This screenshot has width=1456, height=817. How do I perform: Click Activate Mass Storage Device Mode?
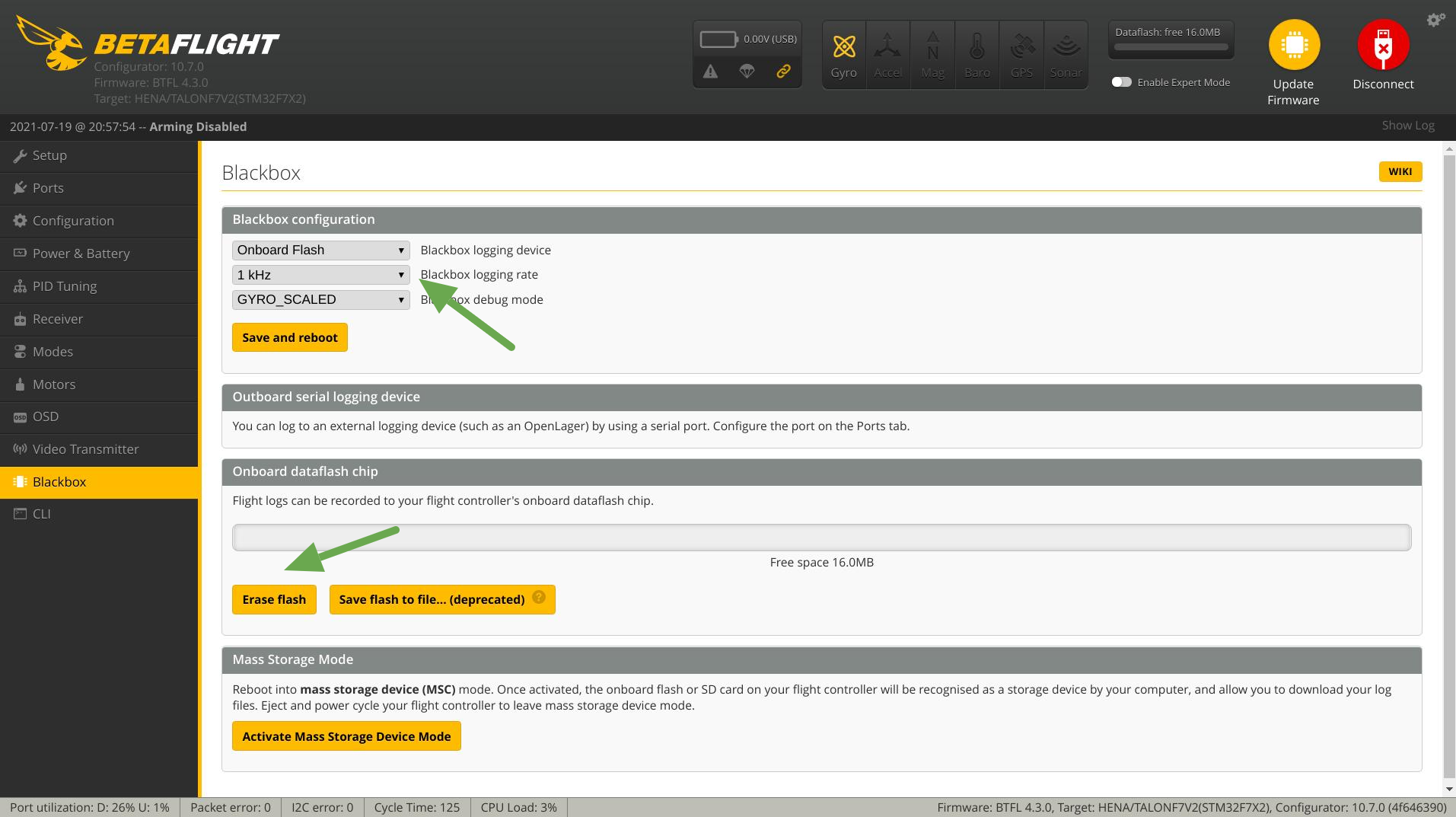346,736
